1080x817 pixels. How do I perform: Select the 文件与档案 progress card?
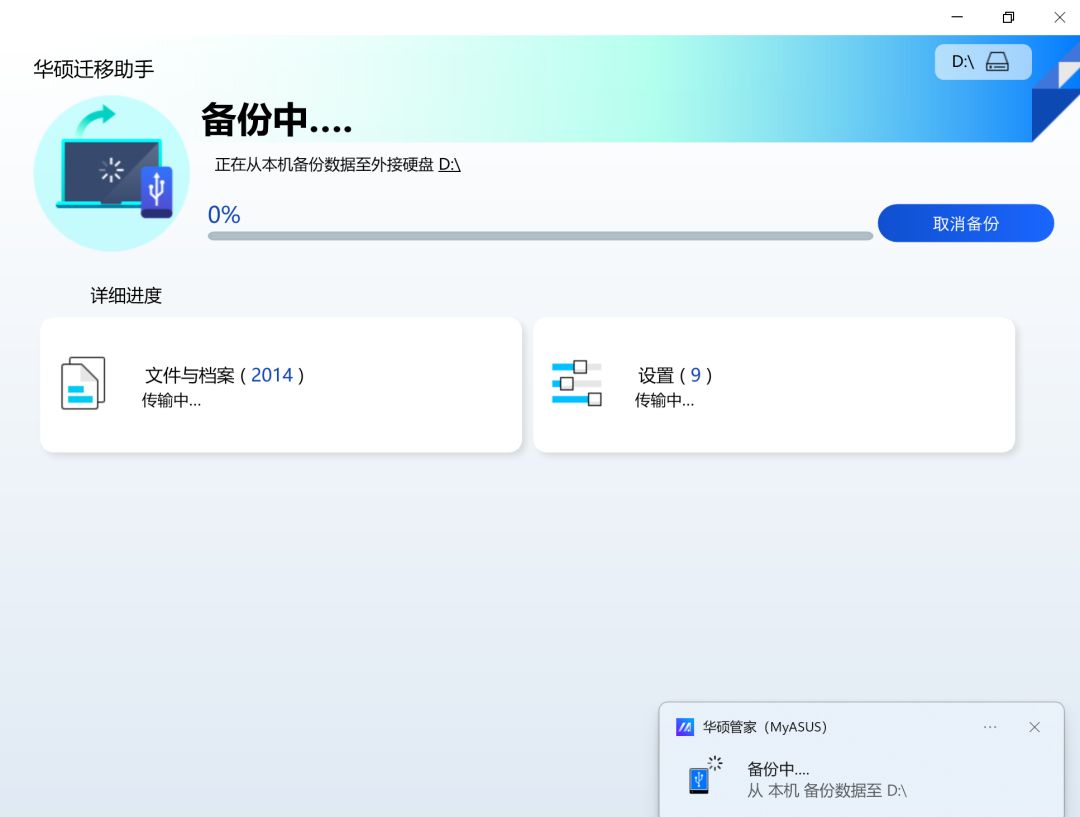tap(280, 384)
